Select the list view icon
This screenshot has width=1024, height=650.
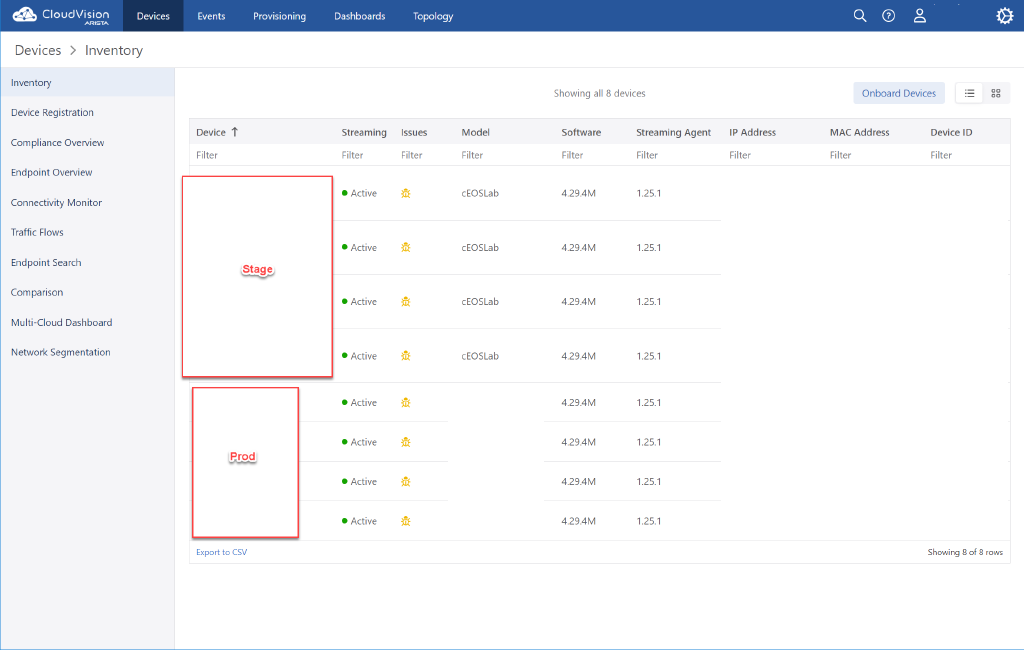968,92
